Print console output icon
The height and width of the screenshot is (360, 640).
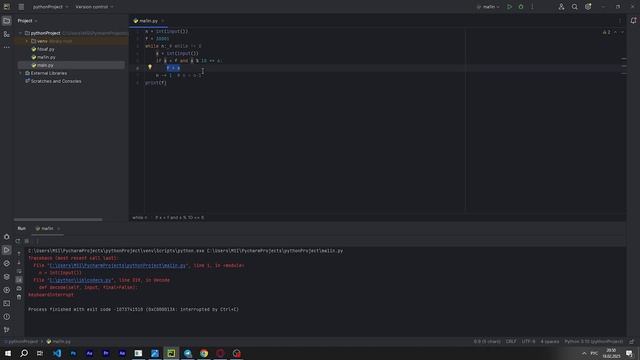(19, 289)
